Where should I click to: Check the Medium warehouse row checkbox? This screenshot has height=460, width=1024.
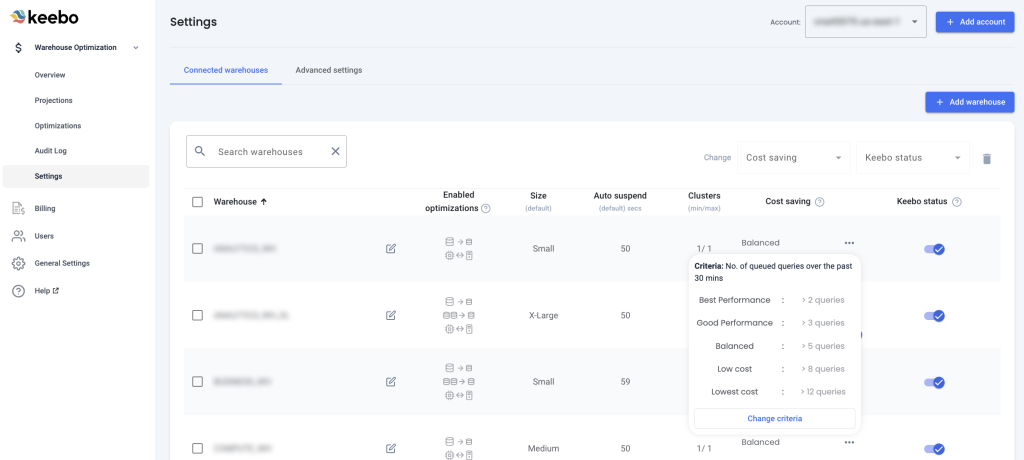(x=197, y=448)
